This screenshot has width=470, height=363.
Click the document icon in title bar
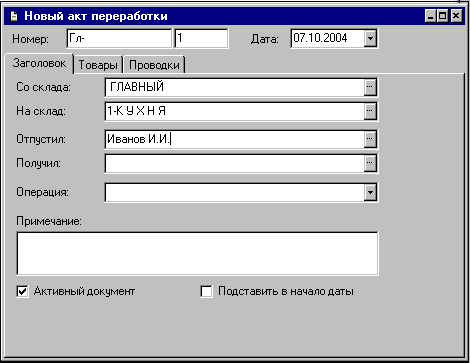[14, 16]
